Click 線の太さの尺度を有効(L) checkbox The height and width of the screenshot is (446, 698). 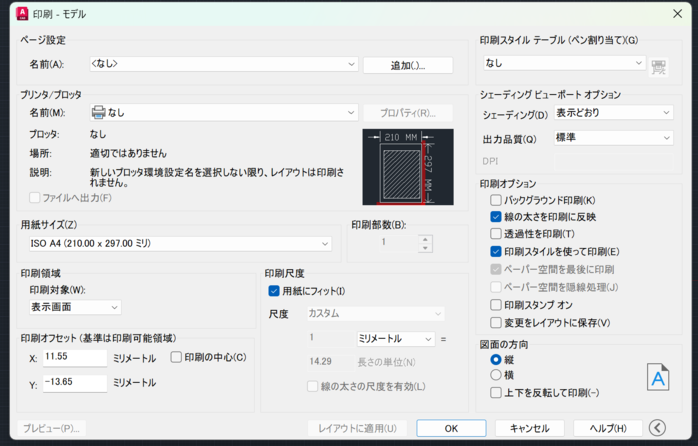312,386
